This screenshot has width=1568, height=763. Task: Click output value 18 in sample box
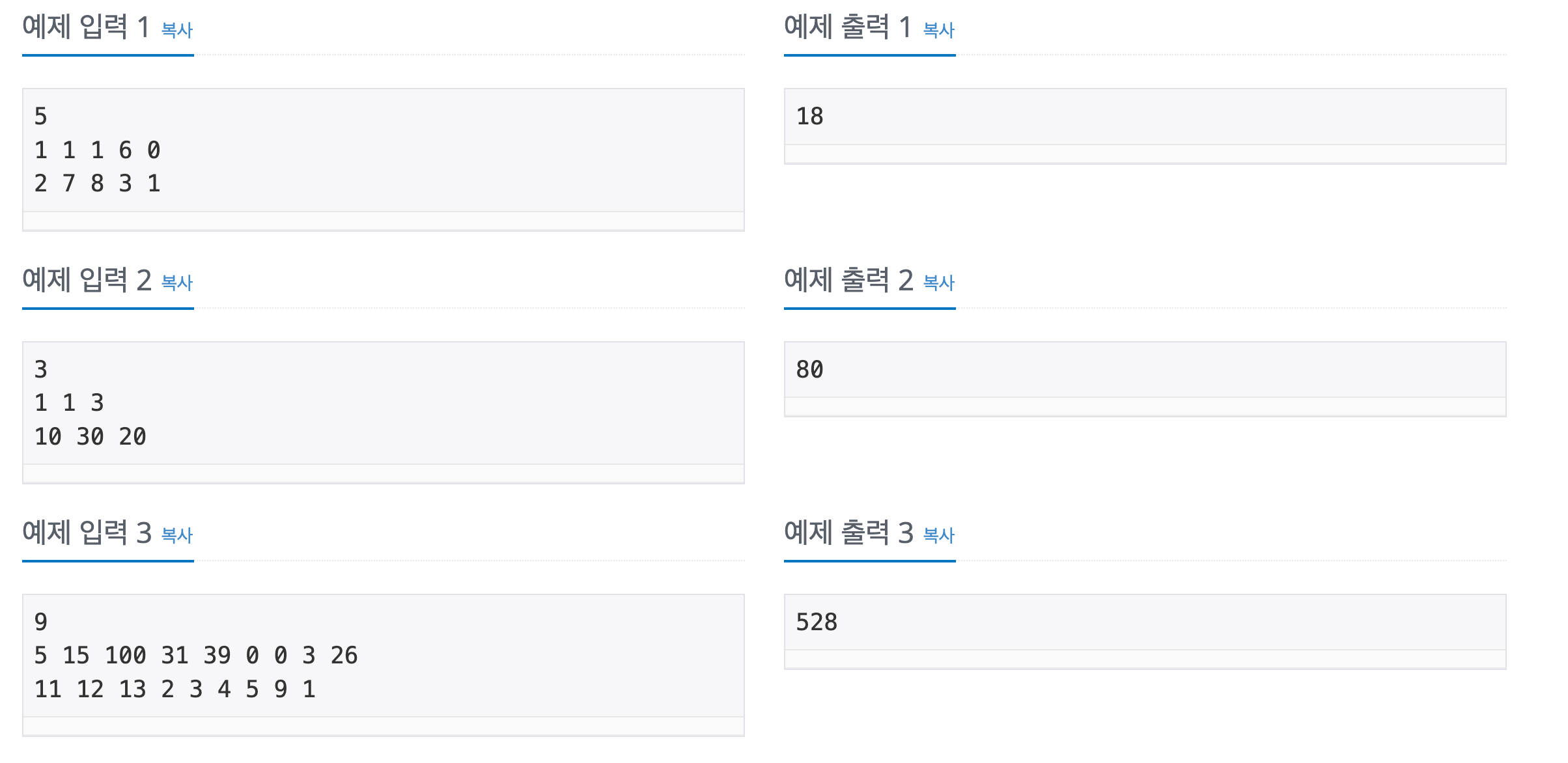tap(810, 117)
